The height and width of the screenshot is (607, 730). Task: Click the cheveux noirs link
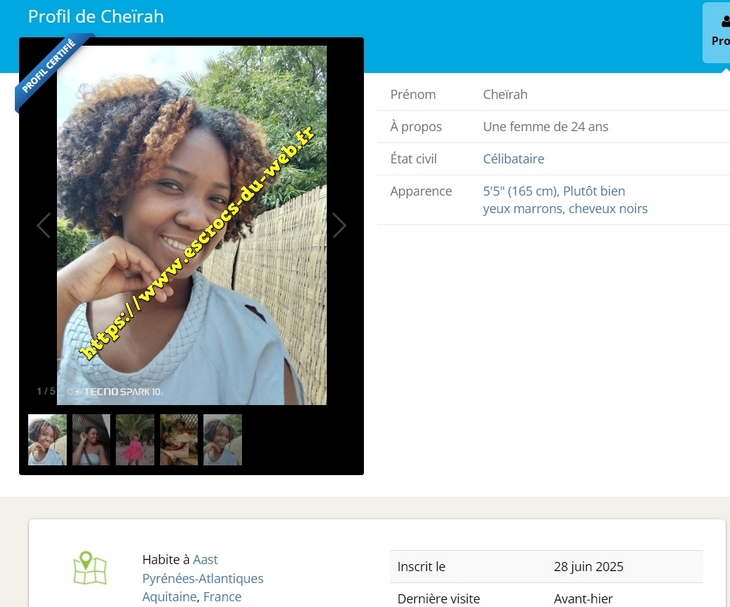608,209
